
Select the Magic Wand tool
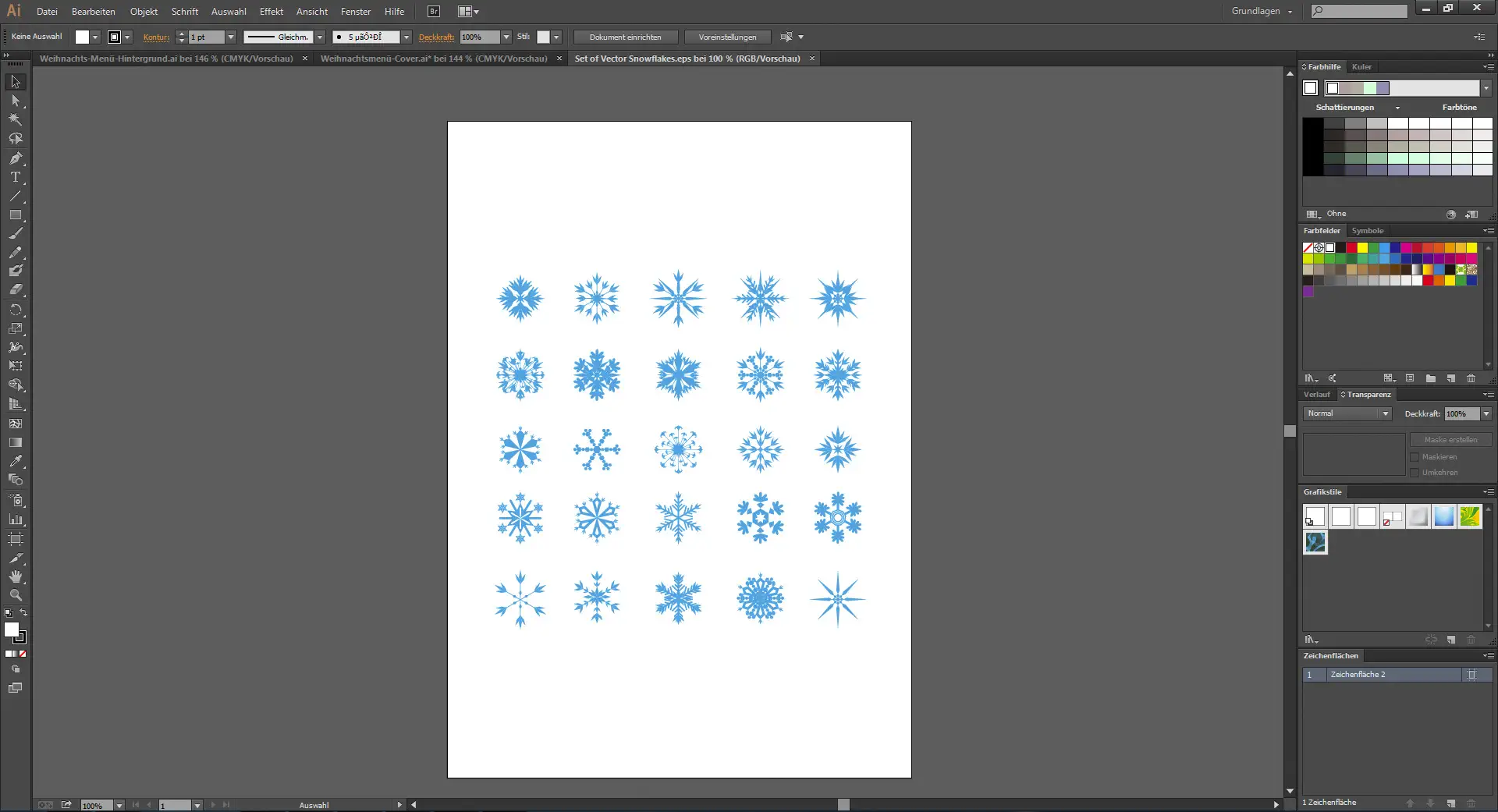16,119
